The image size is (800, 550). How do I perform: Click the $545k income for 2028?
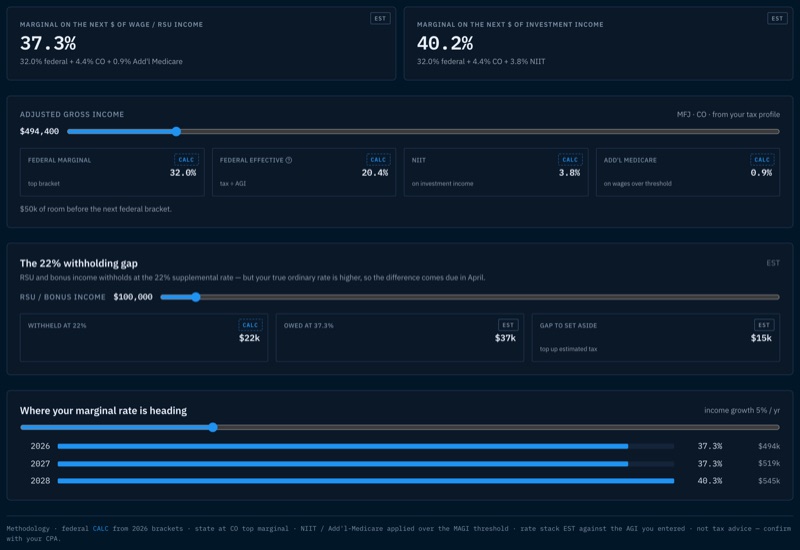tap(769, 481)
